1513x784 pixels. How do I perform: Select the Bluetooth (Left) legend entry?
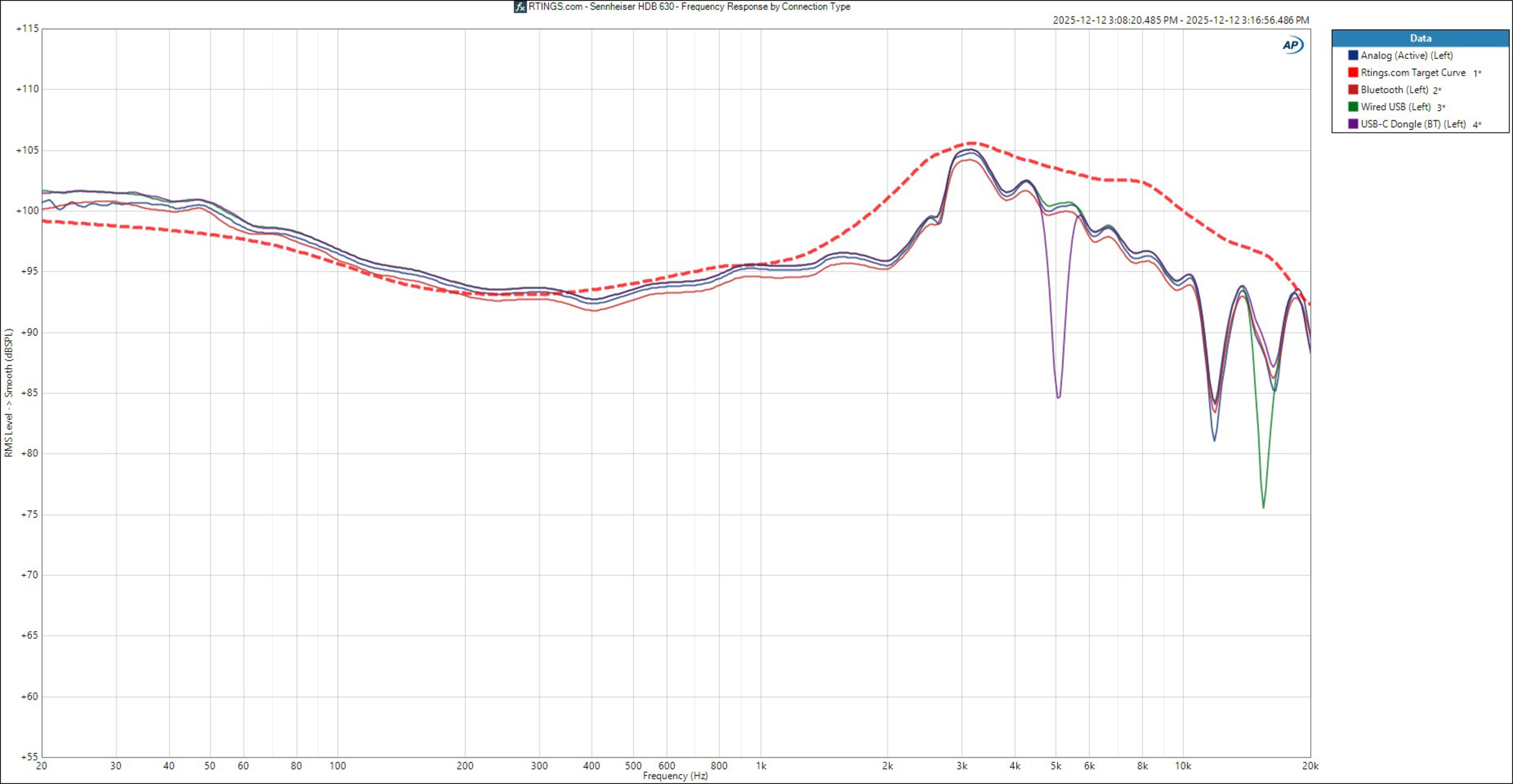coord(1394,89)
